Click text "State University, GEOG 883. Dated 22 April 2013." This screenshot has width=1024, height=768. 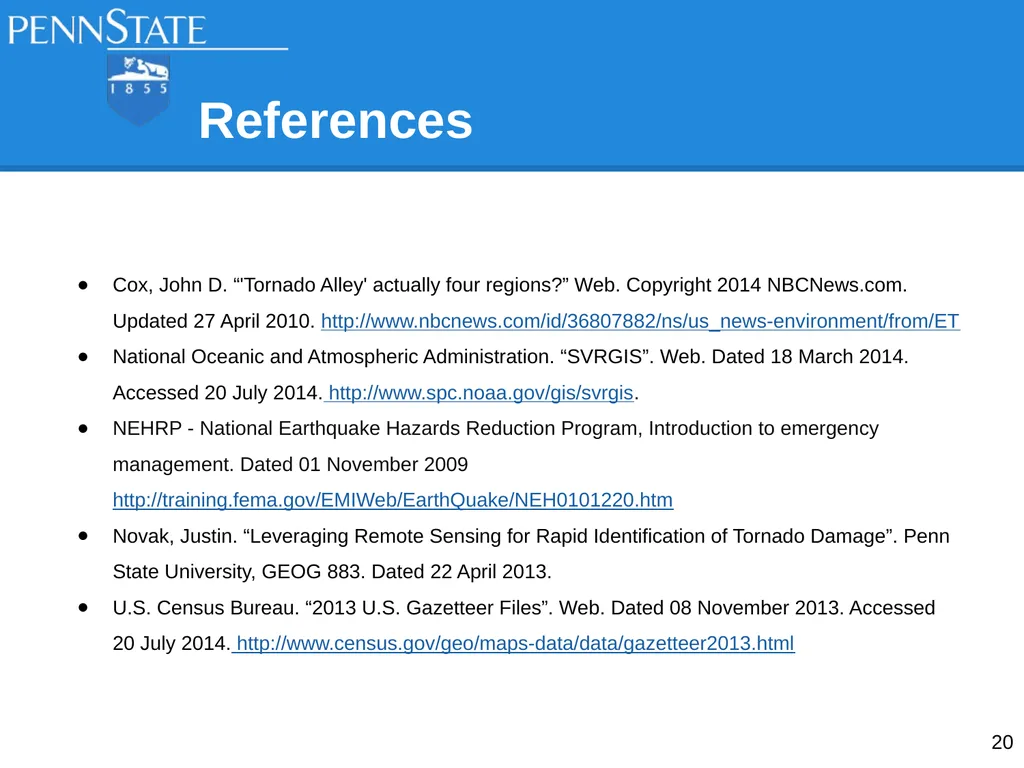pos(332,572)
